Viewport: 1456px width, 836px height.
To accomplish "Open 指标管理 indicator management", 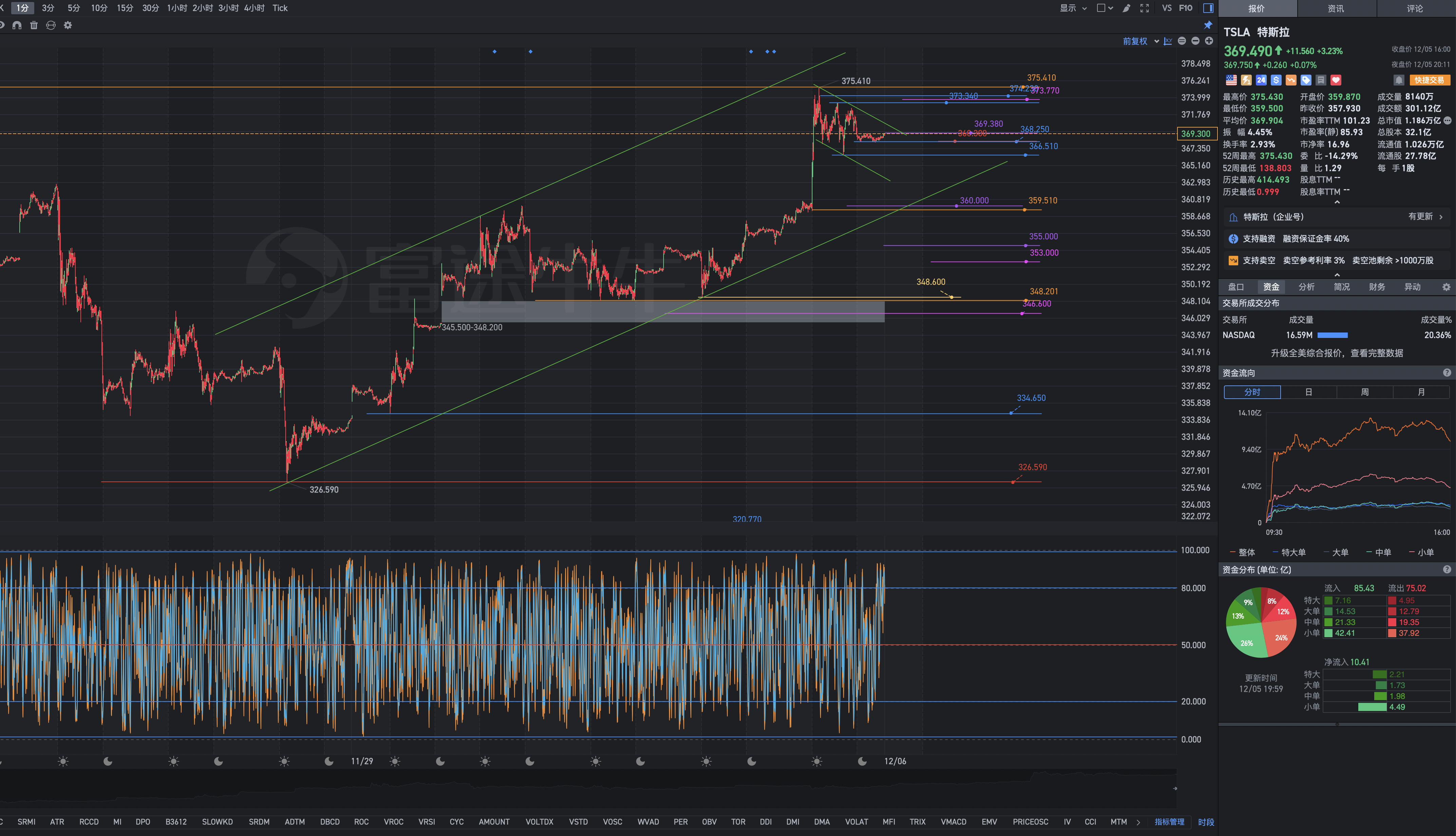I will (x=1169, y=822).
